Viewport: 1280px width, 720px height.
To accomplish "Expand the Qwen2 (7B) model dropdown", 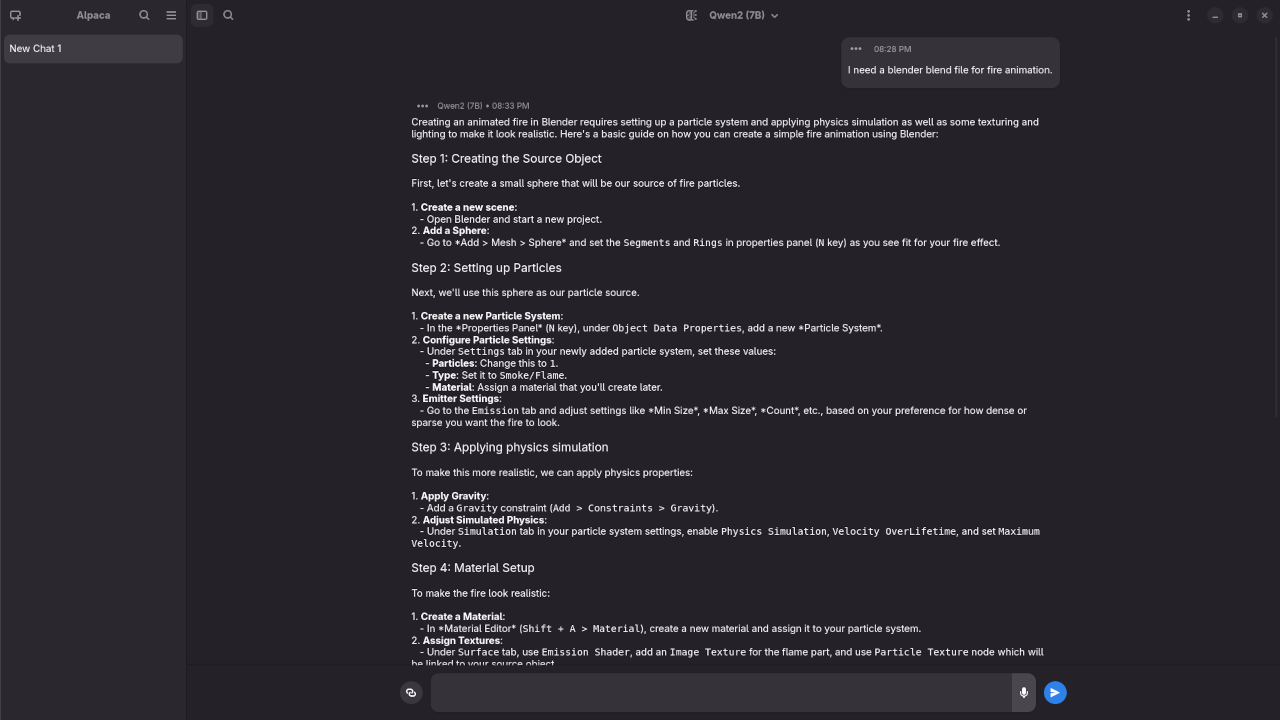I will (x=743, y=15).
